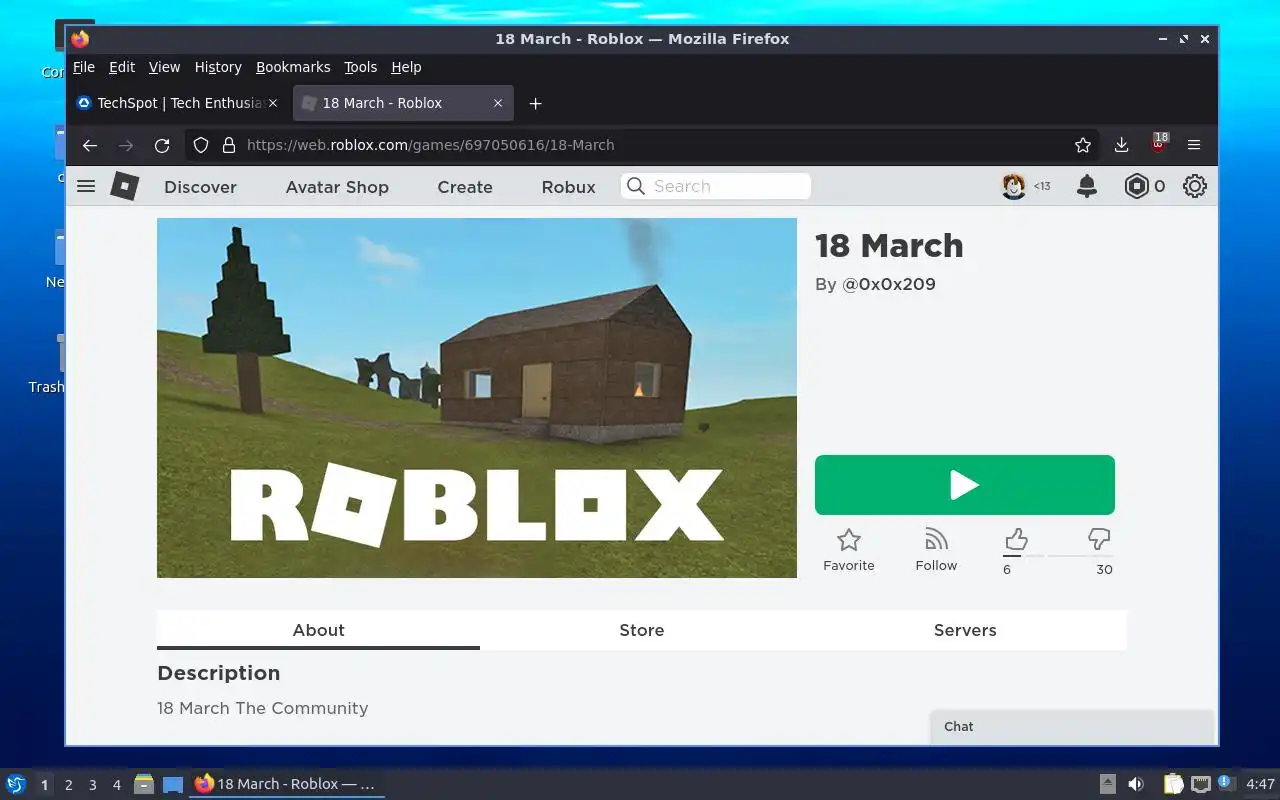Viewport: 1280px width, 800px height.
Task: Open the clipboard tray icon
Action: click(1173, 784)
